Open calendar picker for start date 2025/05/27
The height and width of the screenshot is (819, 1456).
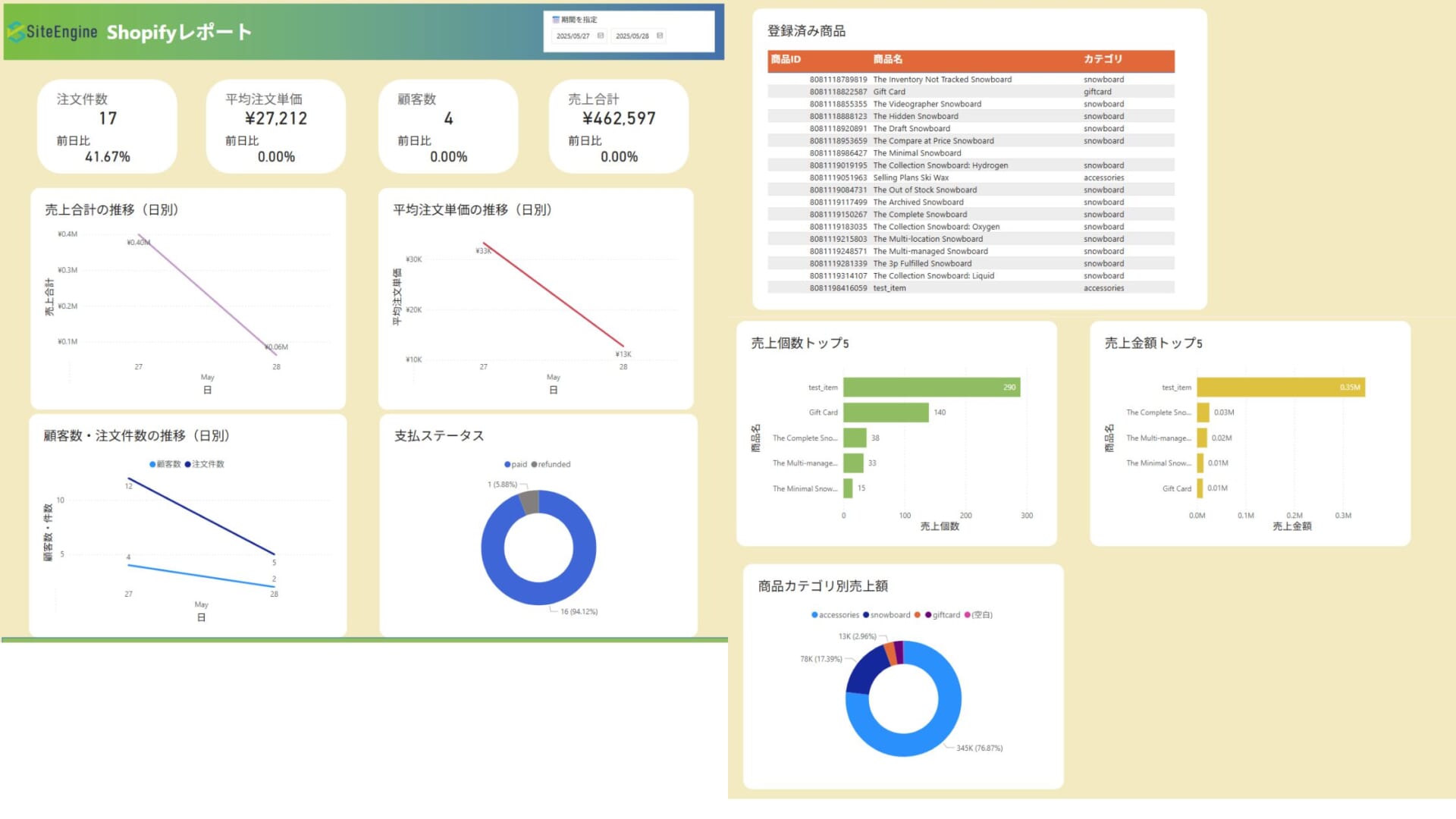tap(601, 36)
